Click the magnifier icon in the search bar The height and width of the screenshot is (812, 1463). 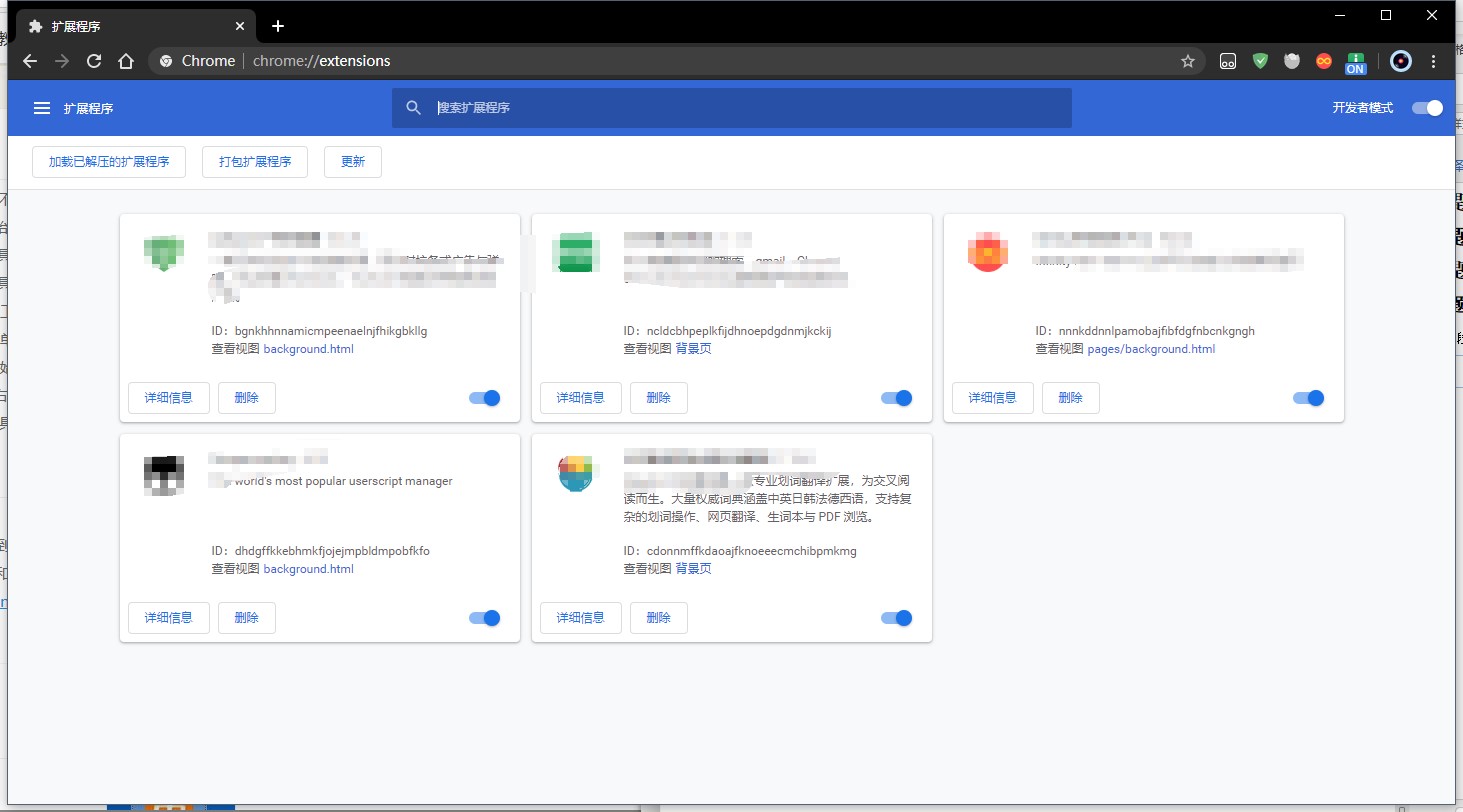[x=413, y=108]
